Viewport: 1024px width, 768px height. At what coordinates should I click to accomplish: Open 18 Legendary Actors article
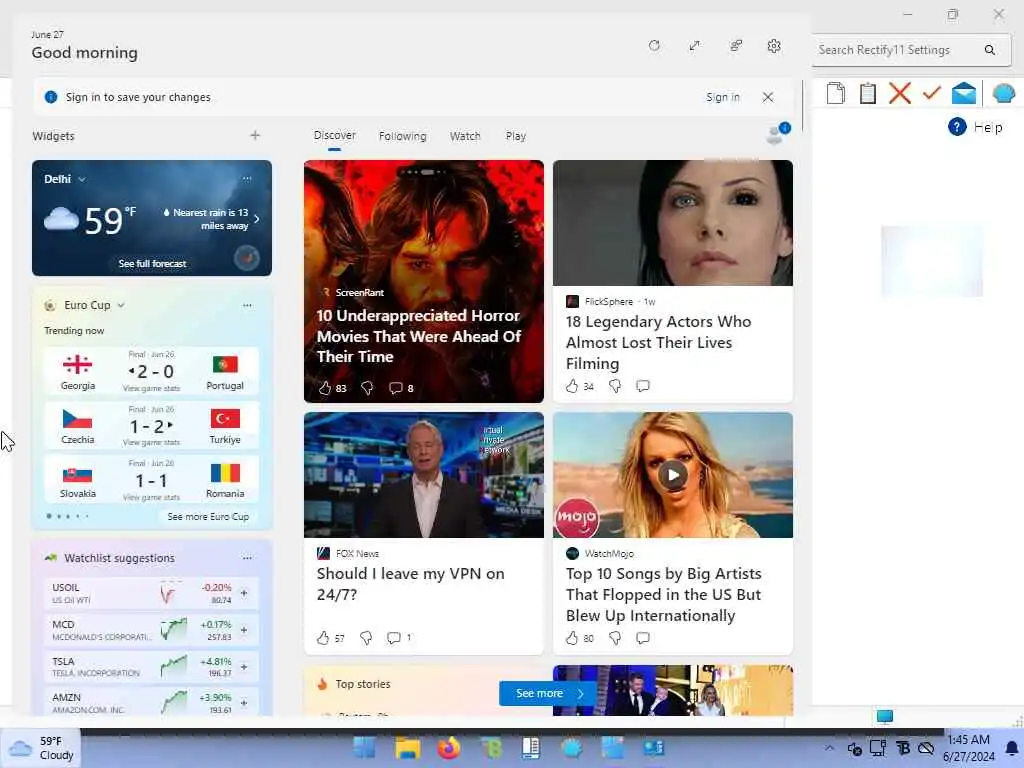(673, 281)
